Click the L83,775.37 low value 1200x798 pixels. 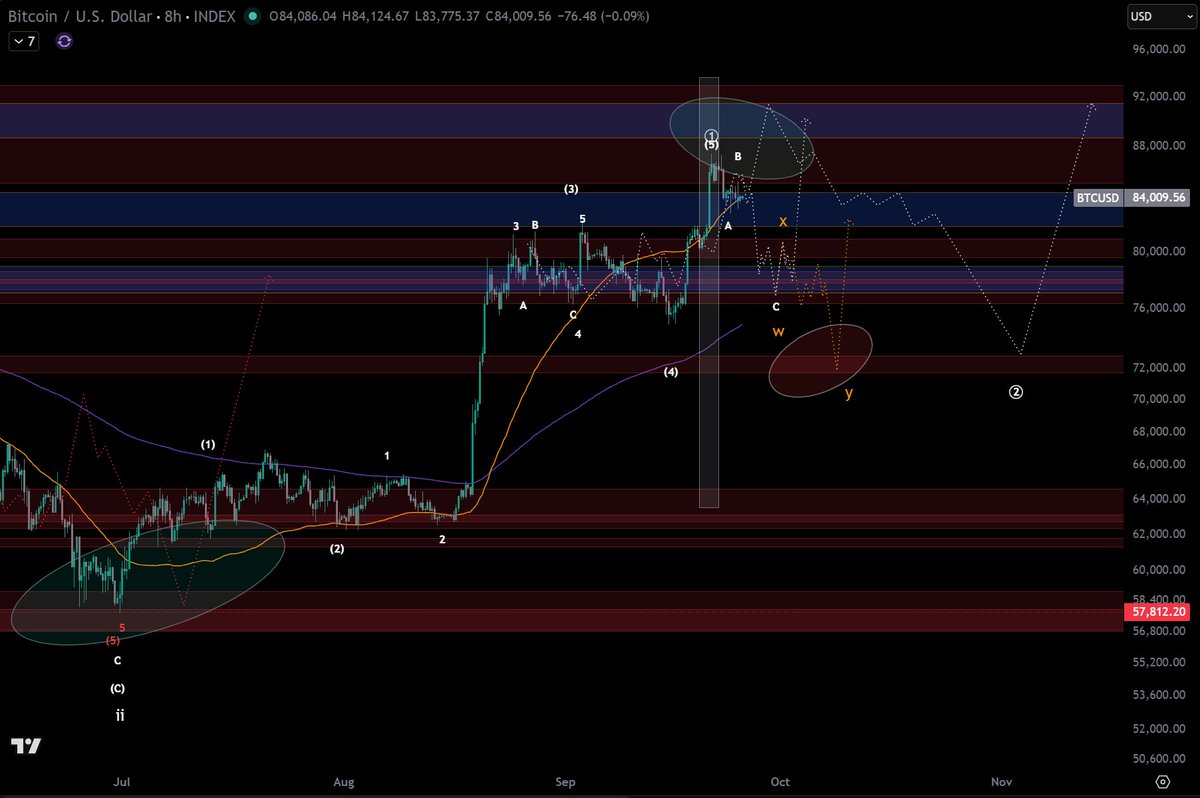(x=450, y=16)
